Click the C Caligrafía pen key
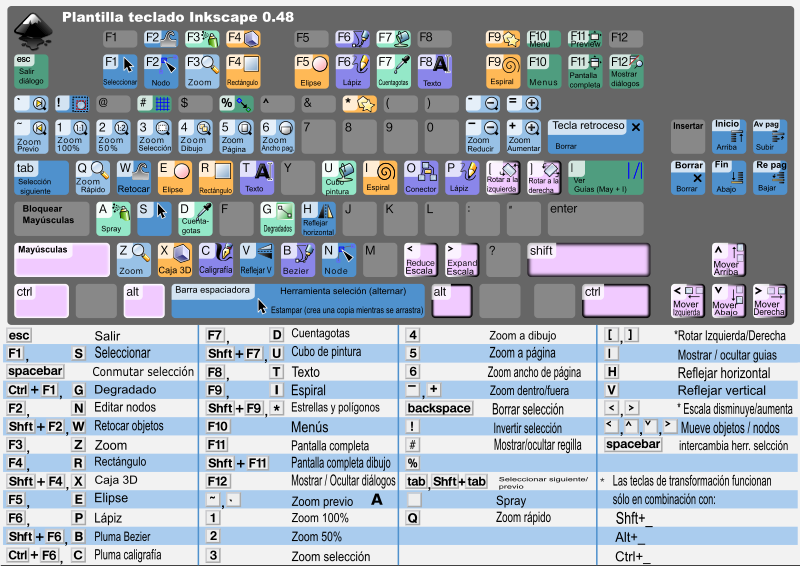Screen dimensions: 800x566 click(215, 260)
